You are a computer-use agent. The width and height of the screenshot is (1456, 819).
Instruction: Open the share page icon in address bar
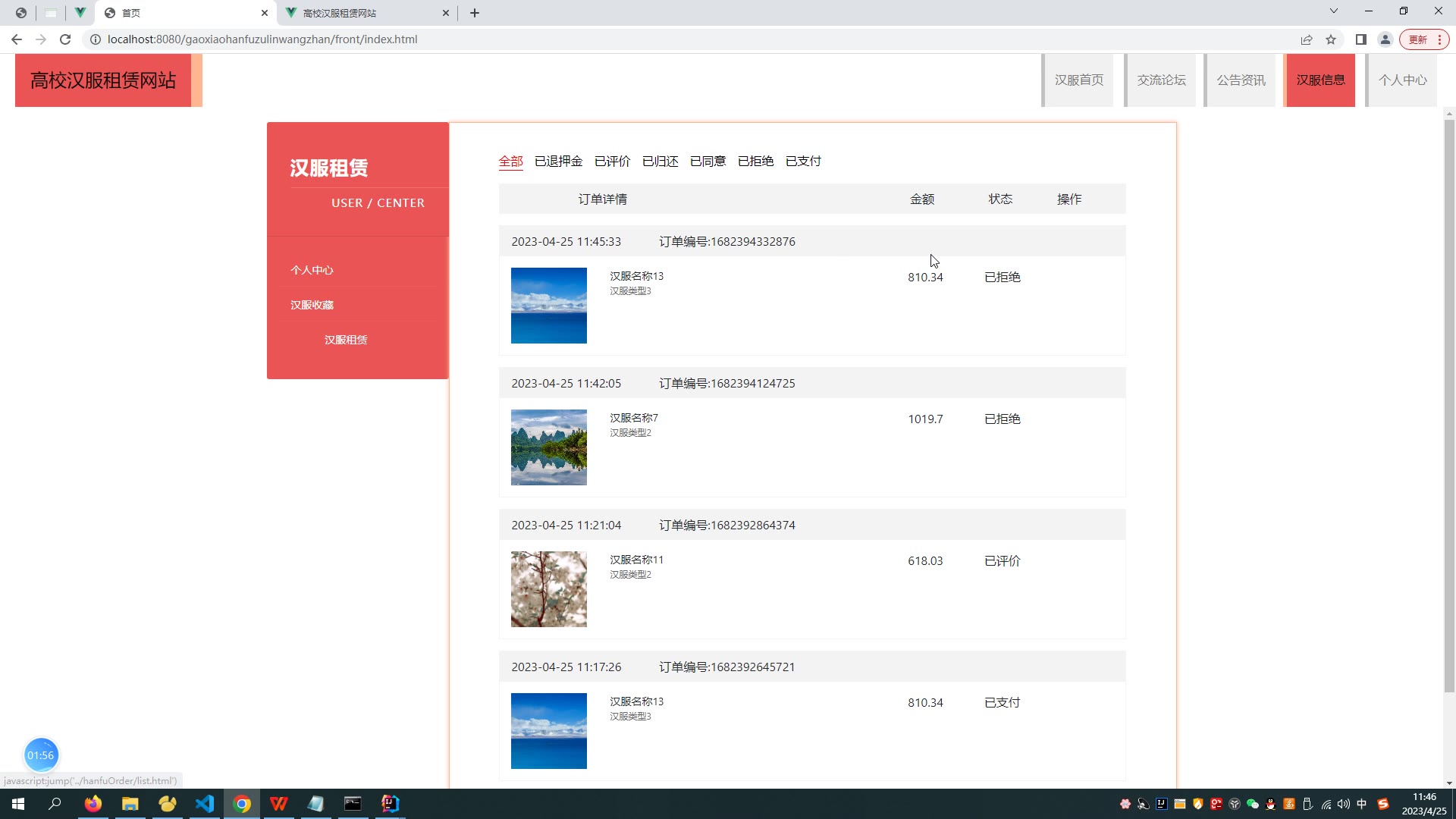[1307, 39]
